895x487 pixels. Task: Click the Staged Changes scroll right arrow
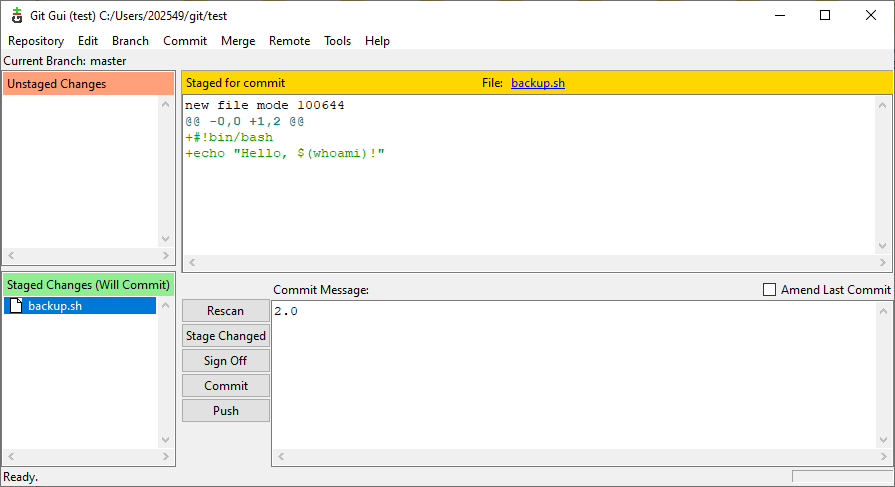pos(166,456)
